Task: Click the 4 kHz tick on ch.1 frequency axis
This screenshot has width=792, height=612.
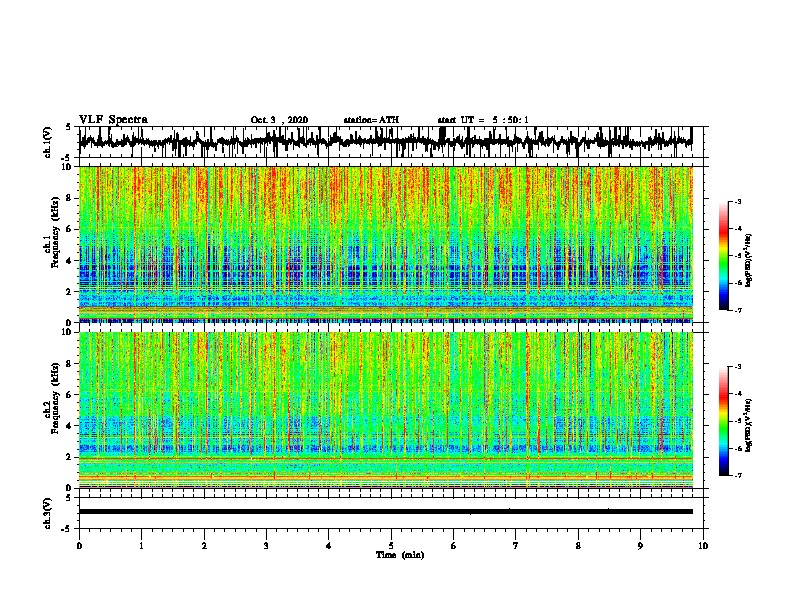Action: click(x=70, y=261)
